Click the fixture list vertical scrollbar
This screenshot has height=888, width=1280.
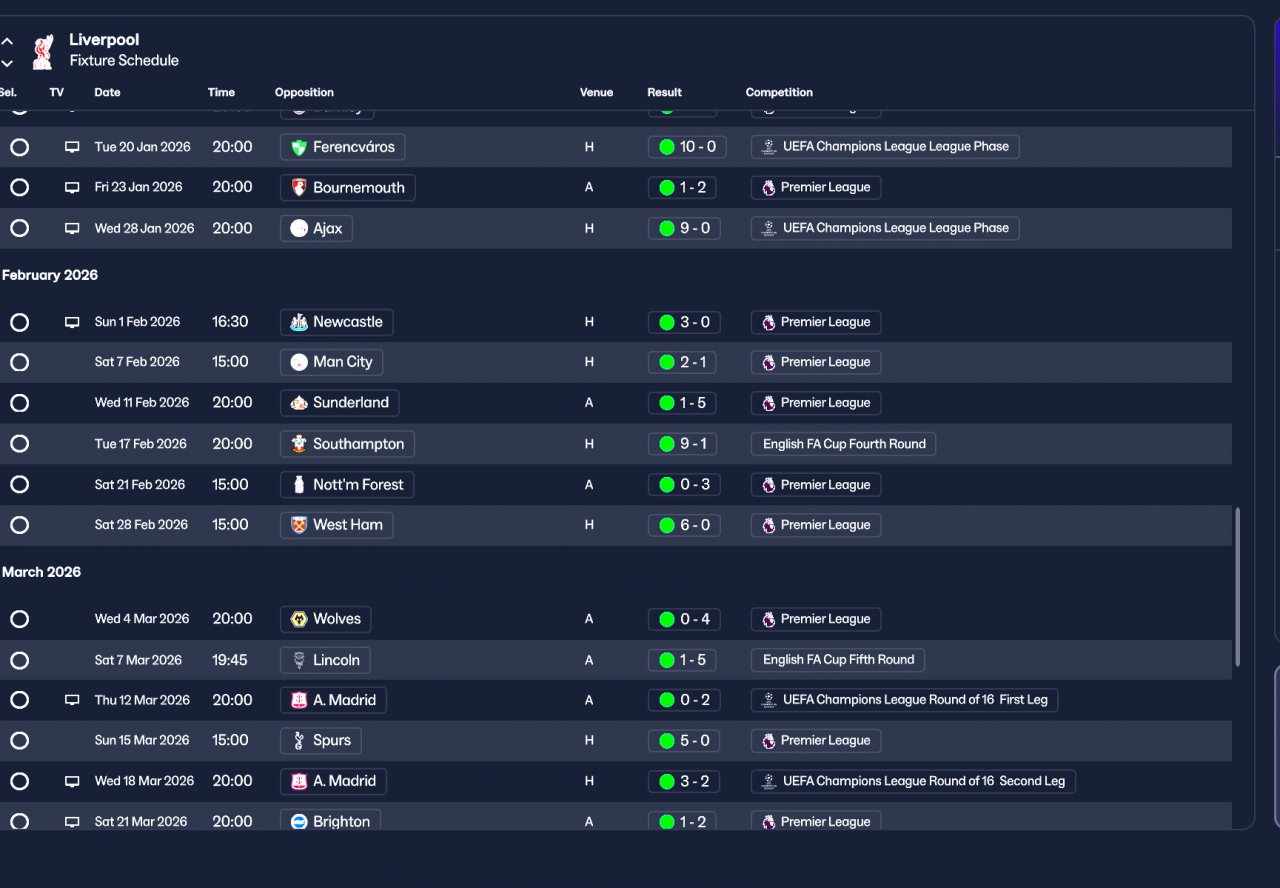[1238, 587]
